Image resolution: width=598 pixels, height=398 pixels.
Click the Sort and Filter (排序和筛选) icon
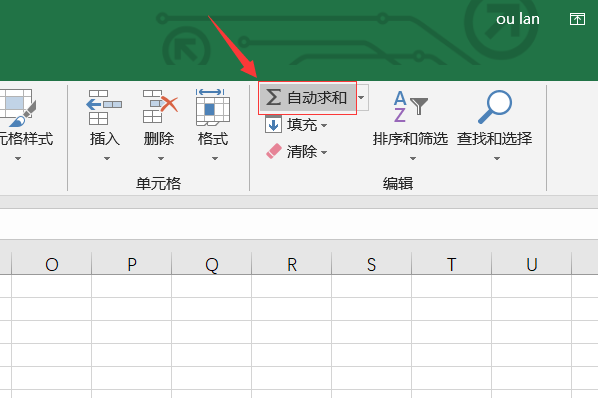[x=410, y=106]
